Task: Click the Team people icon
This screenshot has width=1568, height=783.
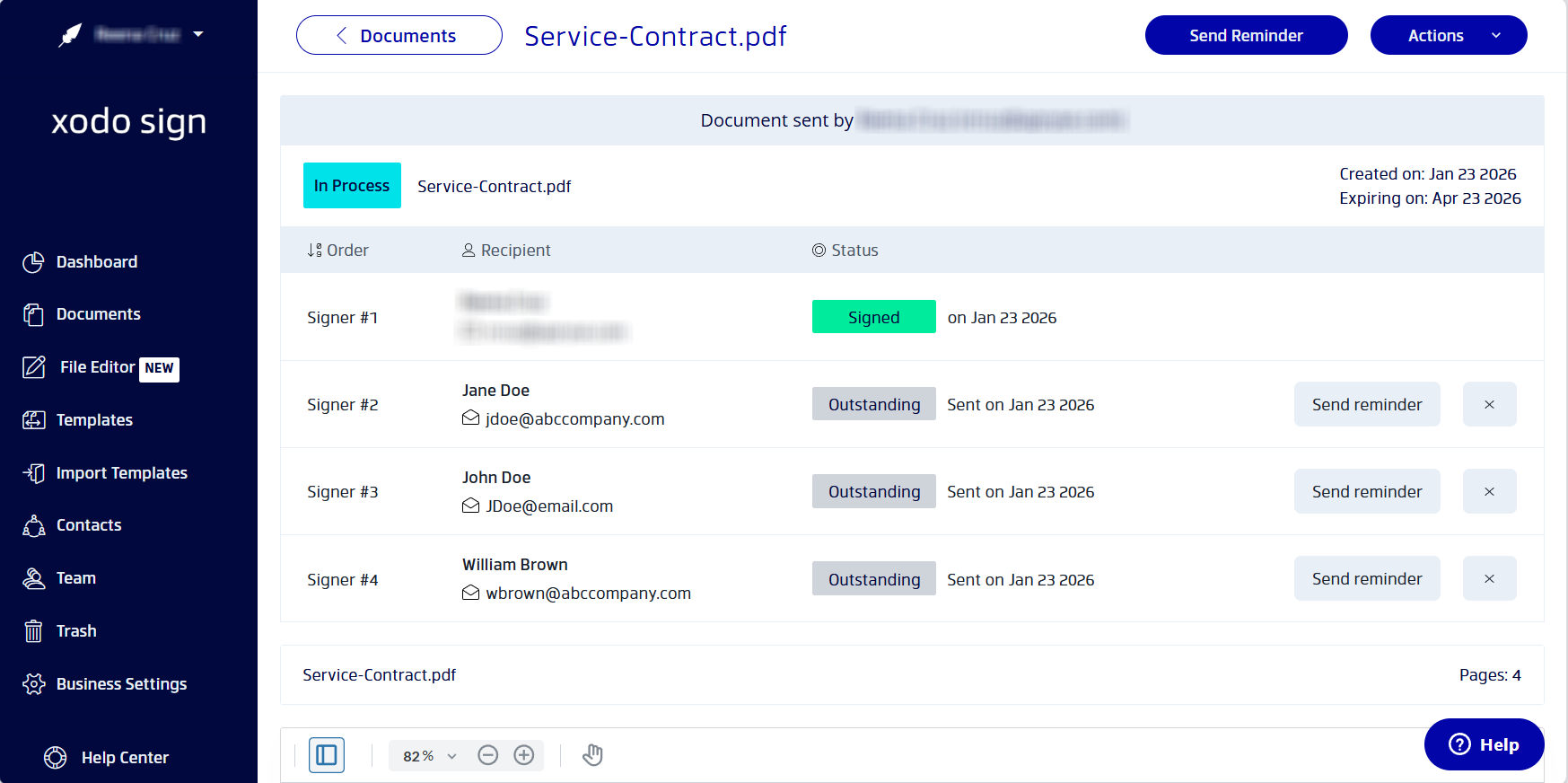Action: (x=33, y=578)
